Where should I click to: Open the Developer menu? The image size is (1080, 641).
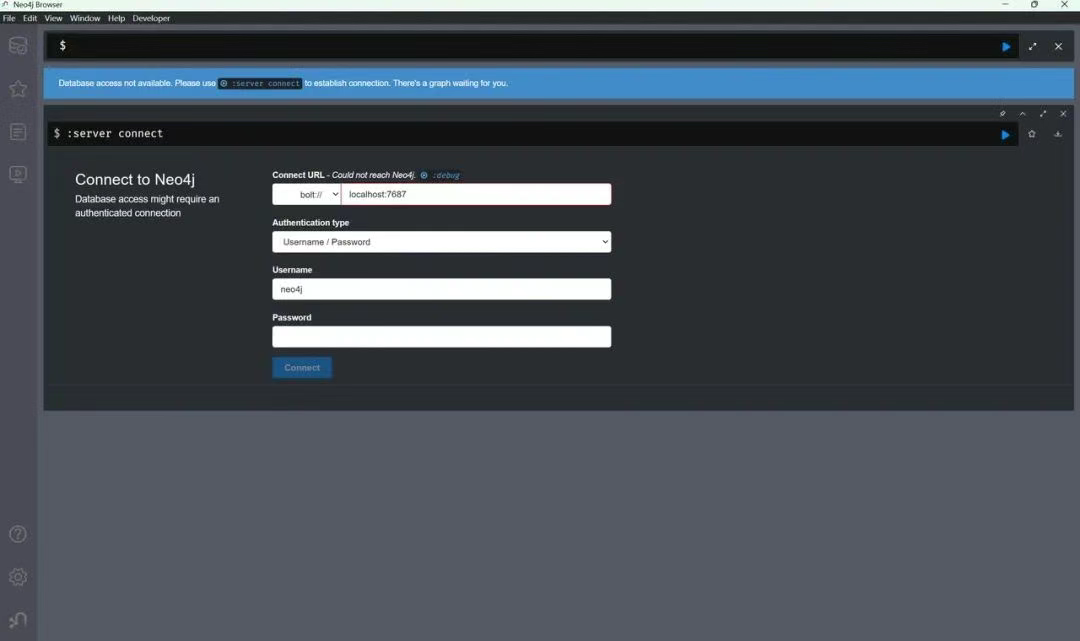click(151, 19)
